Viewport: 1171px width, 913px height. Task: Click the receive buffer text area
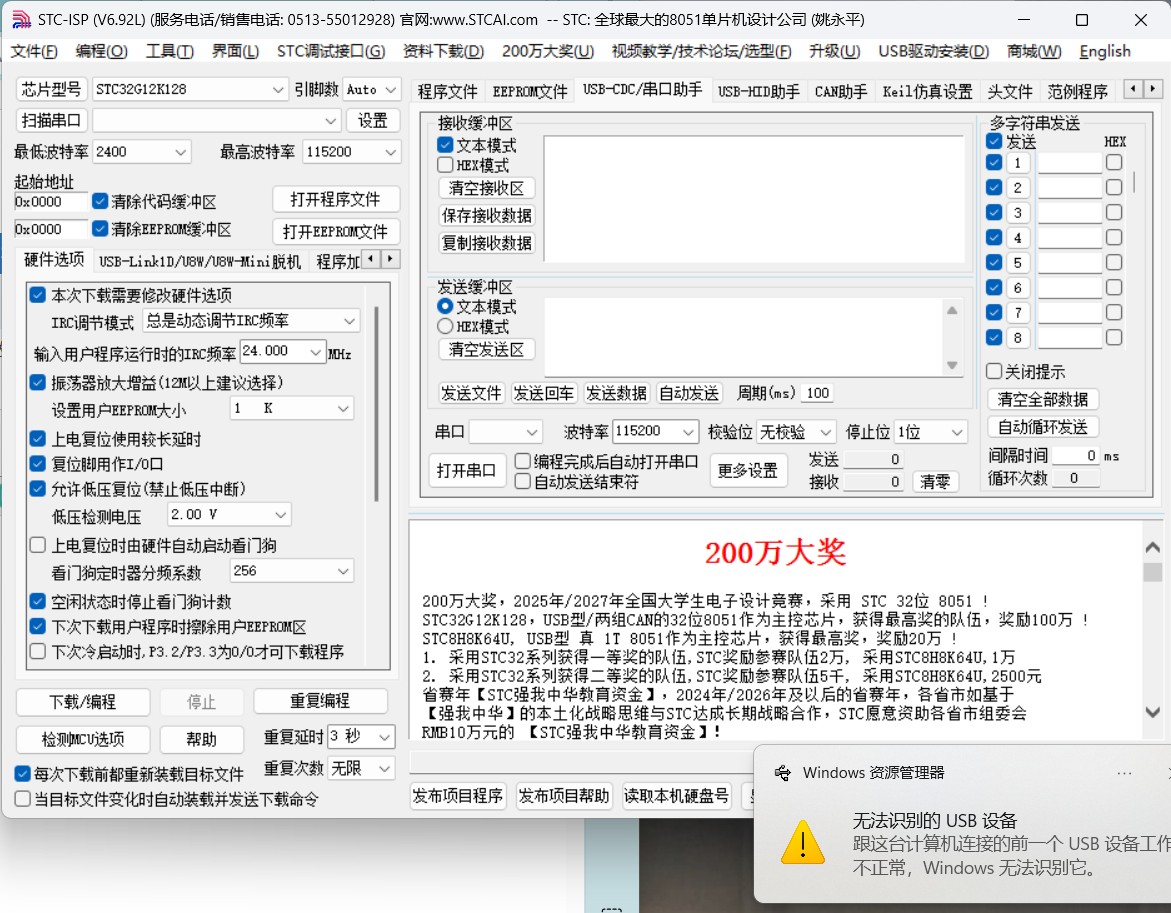(x=754, y=199)
